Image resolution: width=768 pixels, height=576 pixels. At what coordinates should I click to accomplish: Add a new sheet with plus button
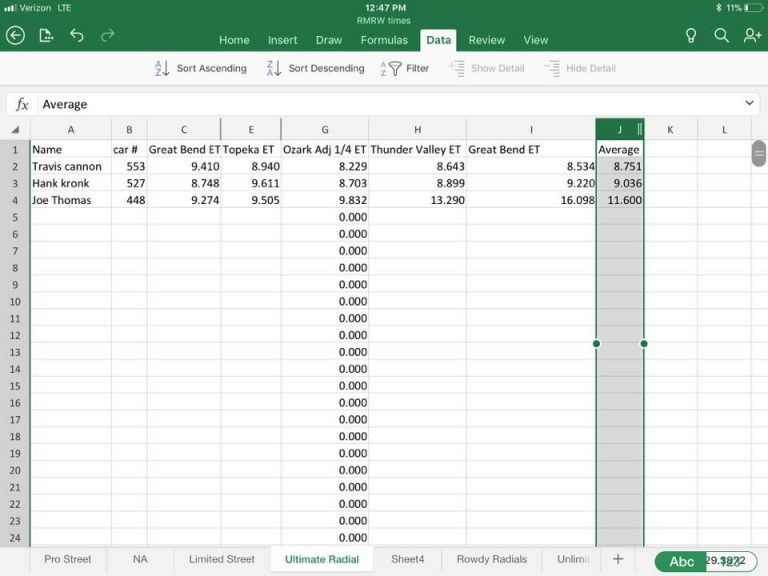[x=618, y=559]
